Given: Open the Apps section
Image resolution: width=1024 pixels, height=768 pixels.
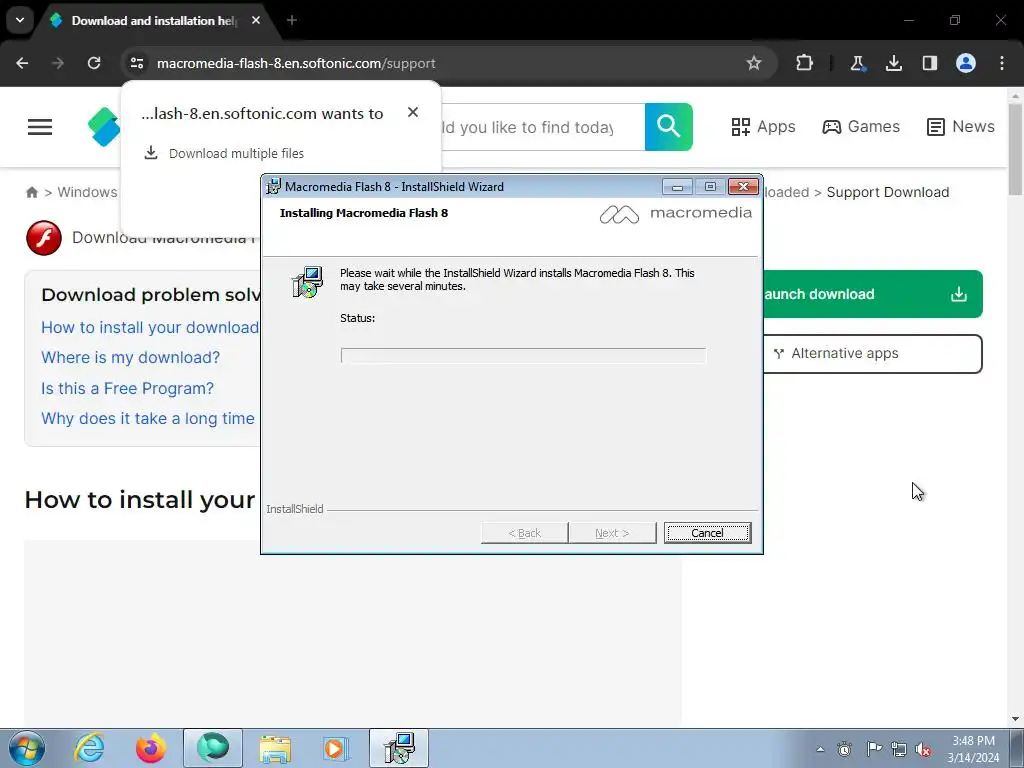Looking at the screenshot, I should coord(763,127).
